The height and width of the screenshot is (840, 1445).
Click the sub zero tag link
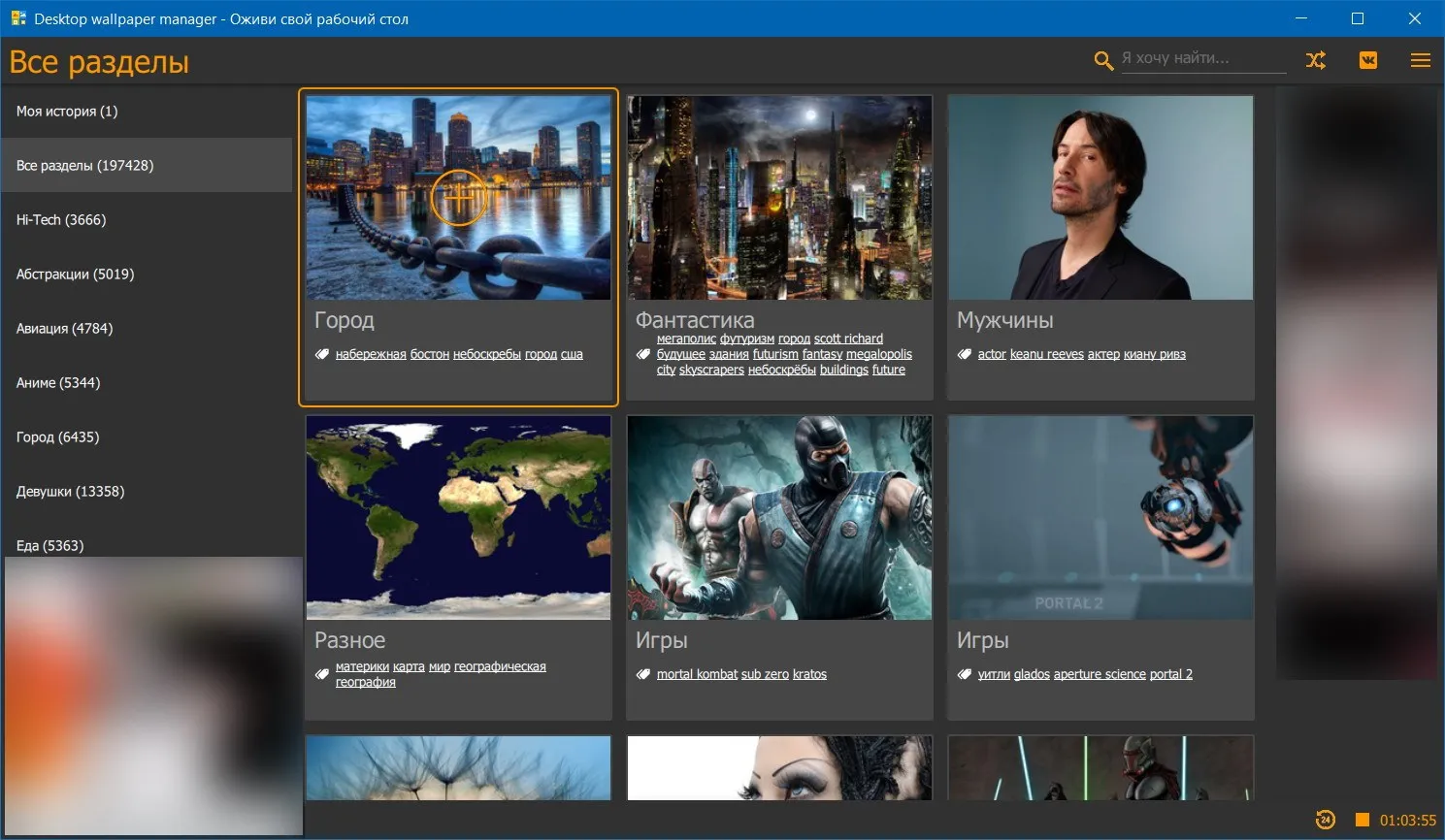point(765,674)
